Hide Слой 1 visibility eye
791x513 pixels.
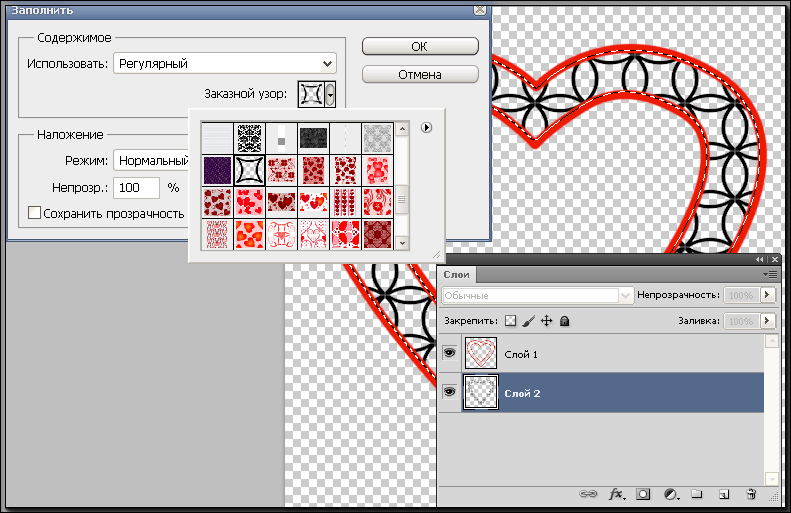point(449,353)
